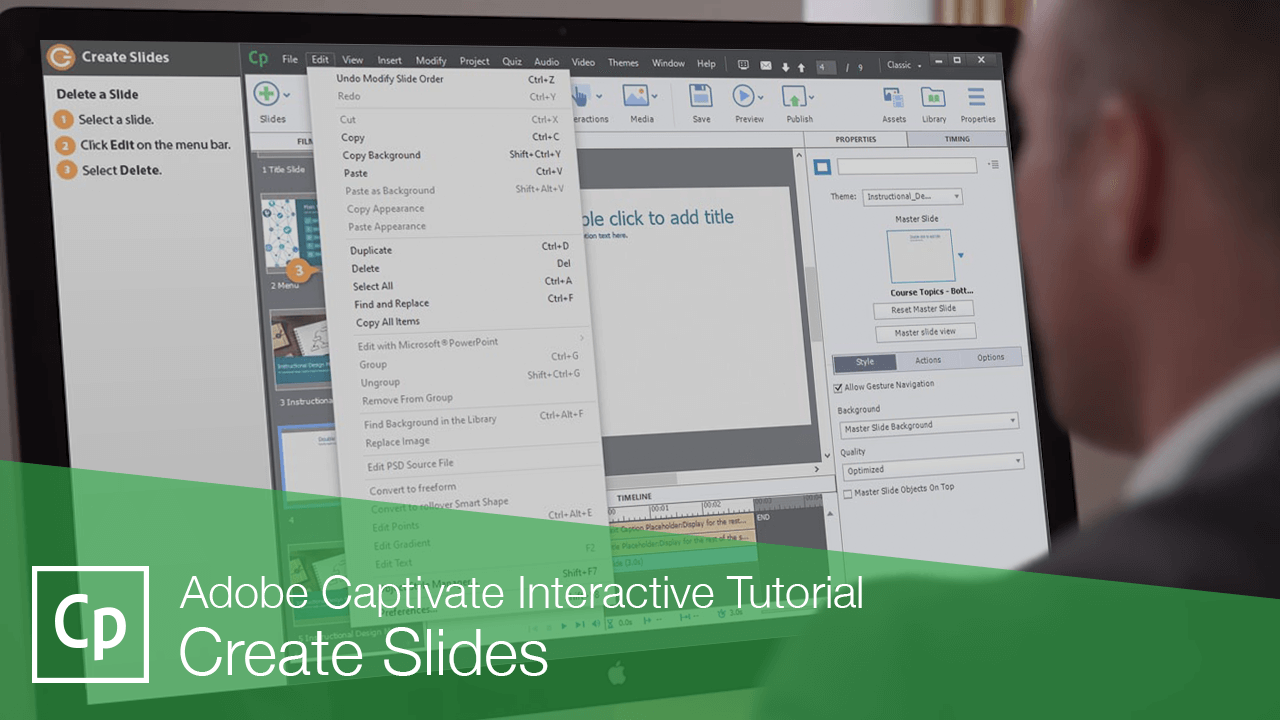Click the slide name field in Properties
The width and height of the screenshot is (1280, 720).
[907, 165]
